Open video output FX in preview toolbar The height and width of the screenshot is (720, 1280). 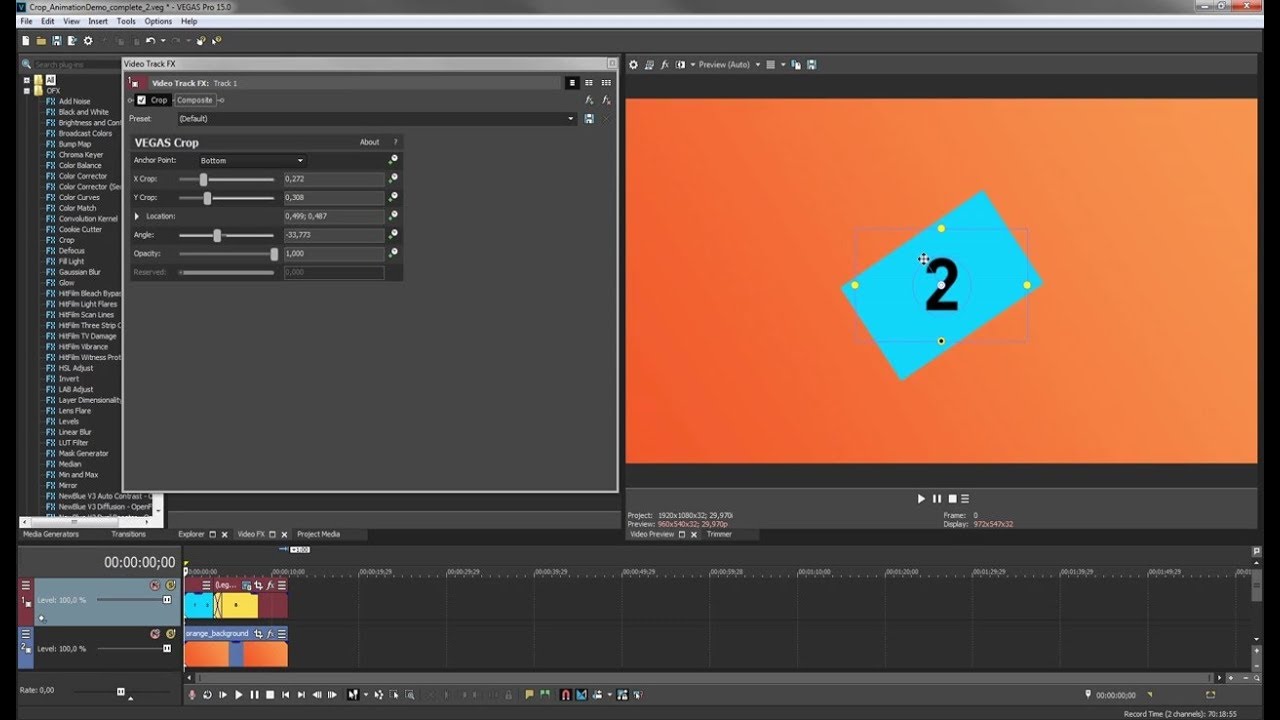[x=665, y=64]
